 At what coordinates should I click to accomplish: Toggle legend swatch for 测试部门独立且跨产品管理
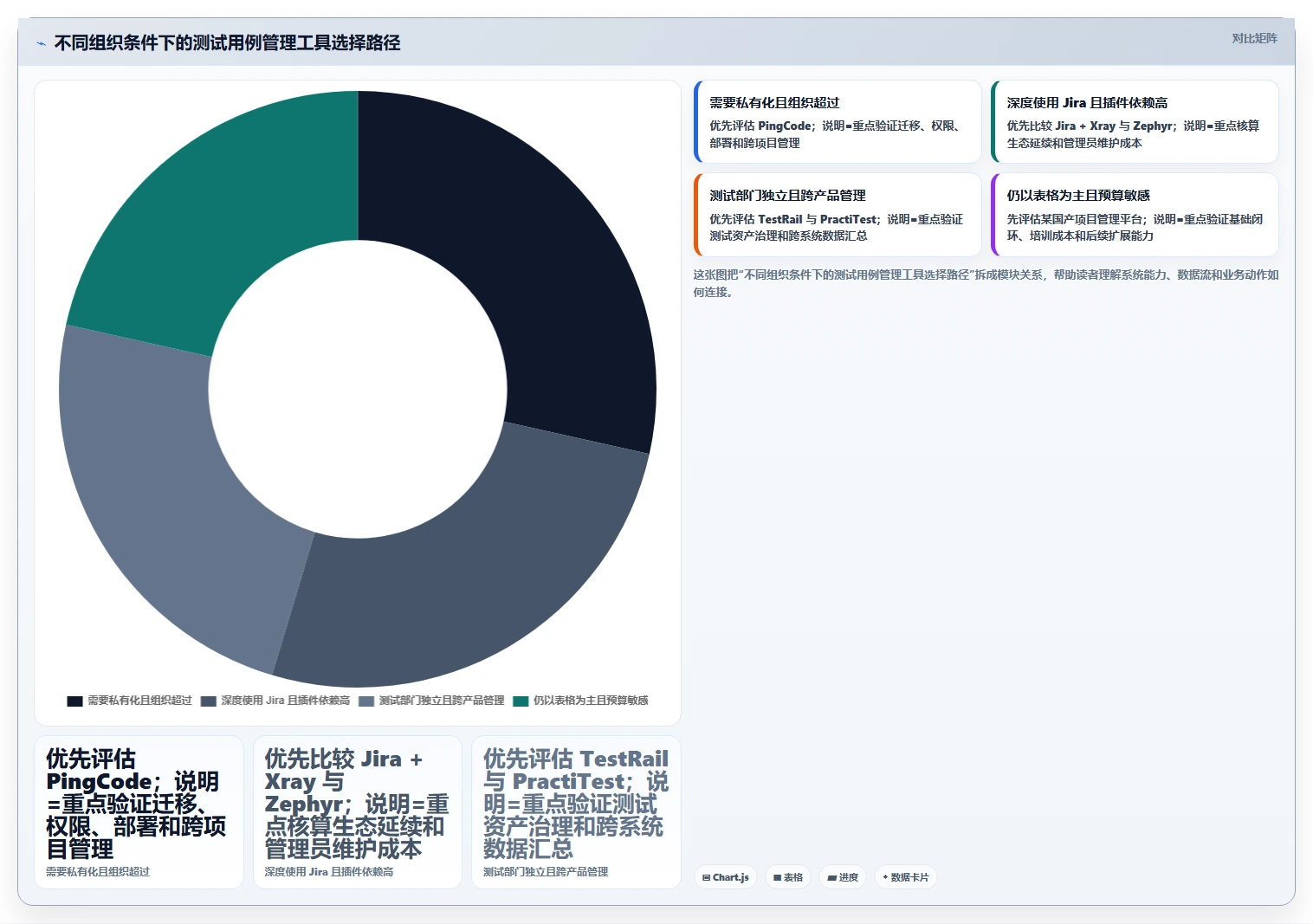(366, 701)
